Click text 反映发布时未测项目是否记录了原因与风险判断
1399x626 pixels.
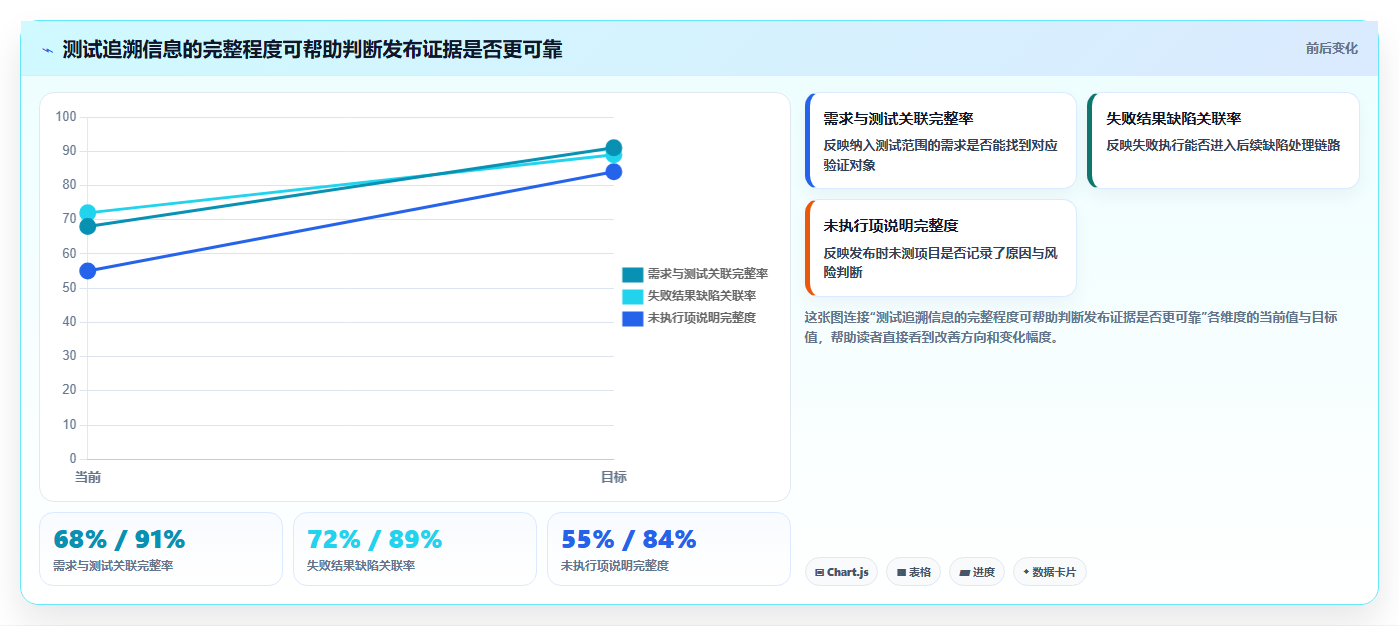point(940,262)
